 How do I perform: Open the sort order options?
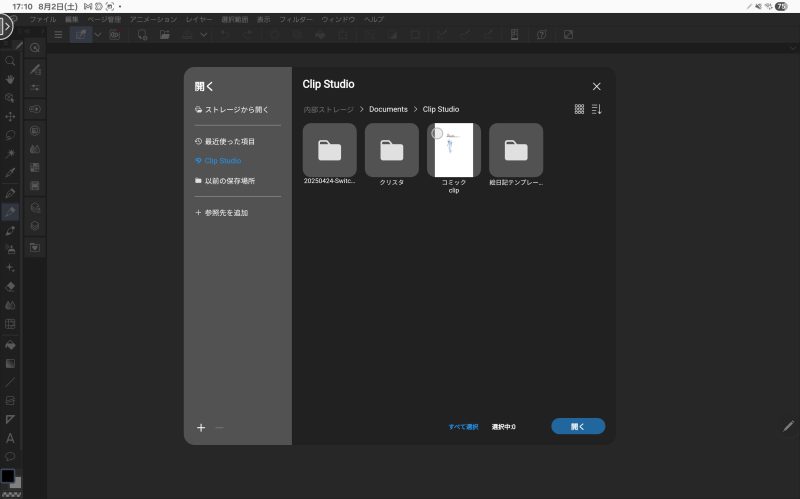(597, 109)
